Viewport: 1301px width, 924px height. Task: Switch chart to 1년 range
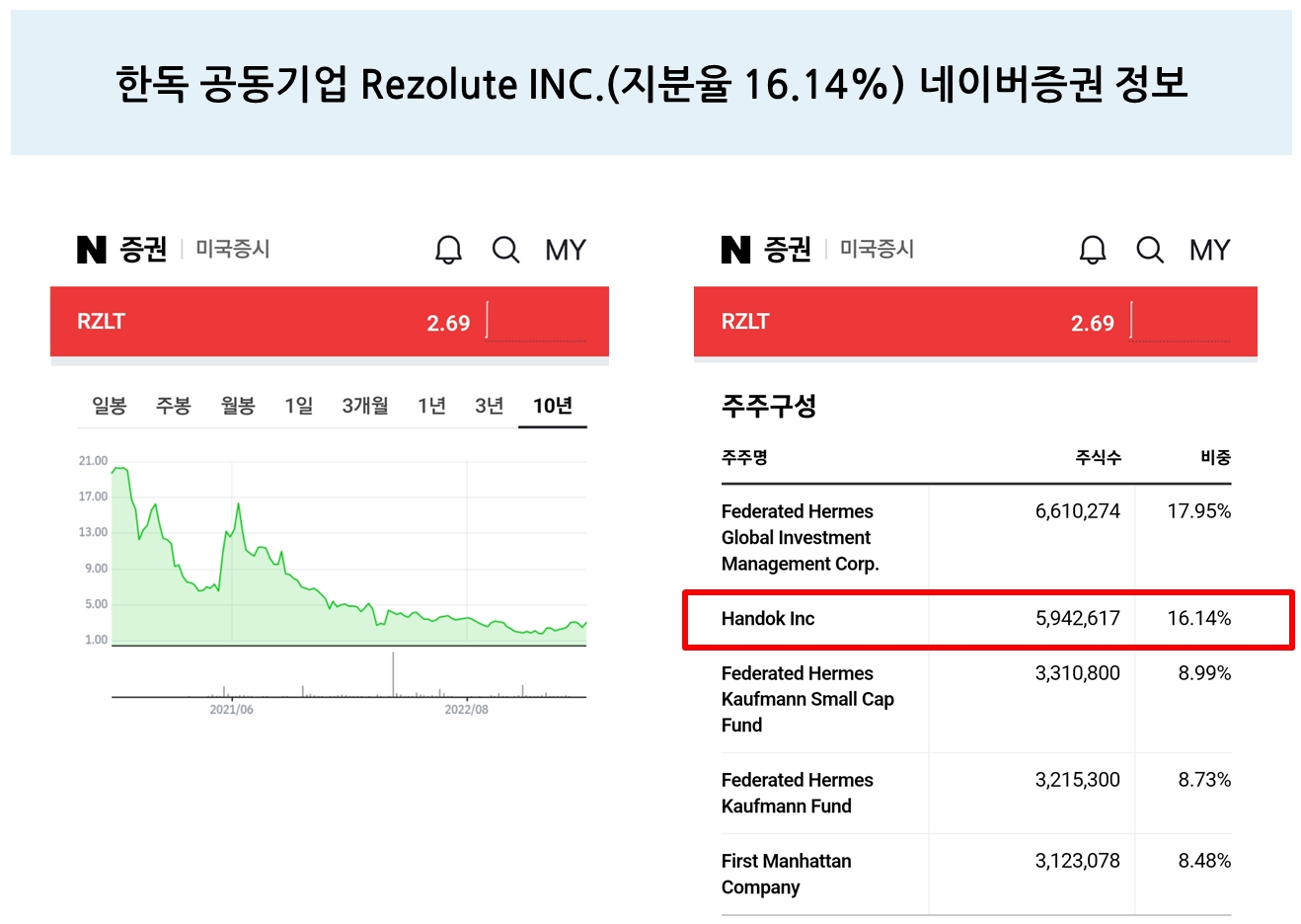tap(432, 406)
